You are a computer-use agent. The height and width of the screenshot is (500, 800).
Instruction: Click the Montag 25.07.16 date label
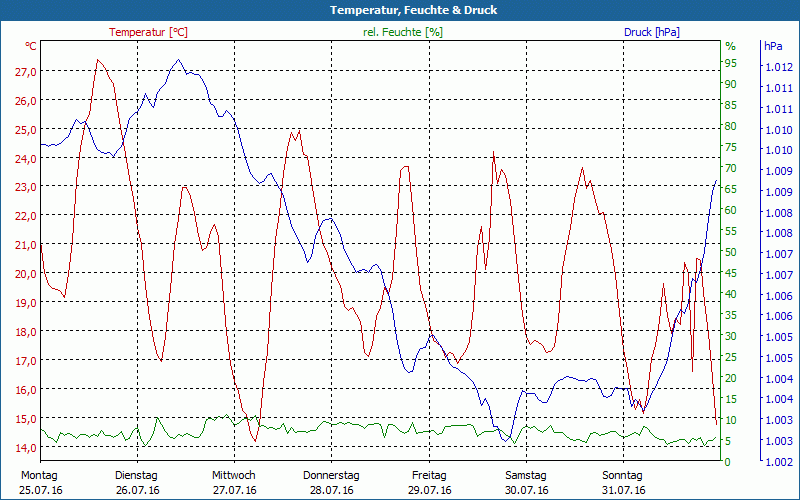pos(40,482)
